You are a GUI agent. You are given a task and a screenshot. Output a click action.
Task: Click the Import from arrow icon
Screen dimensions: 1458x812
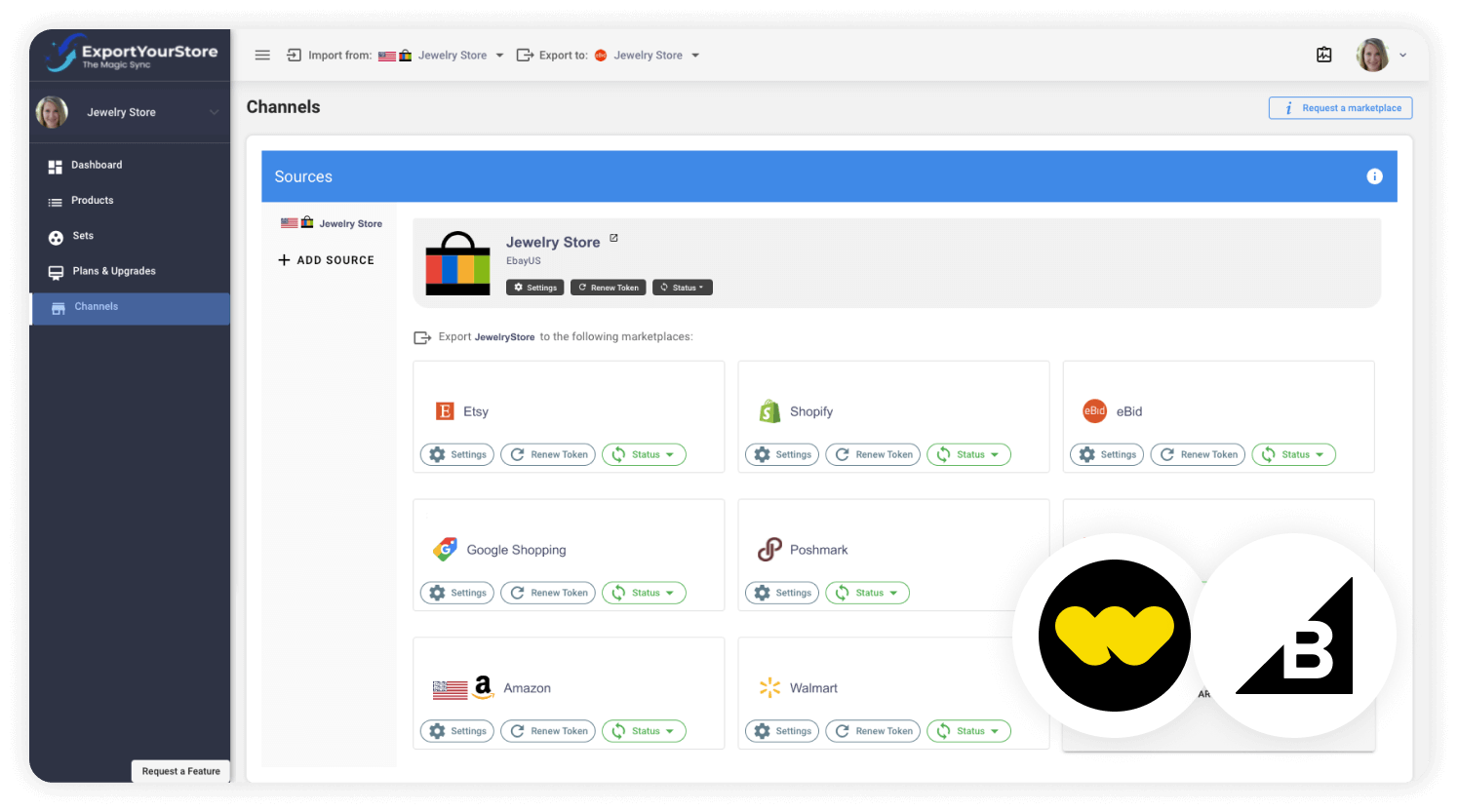pos(294,56)
